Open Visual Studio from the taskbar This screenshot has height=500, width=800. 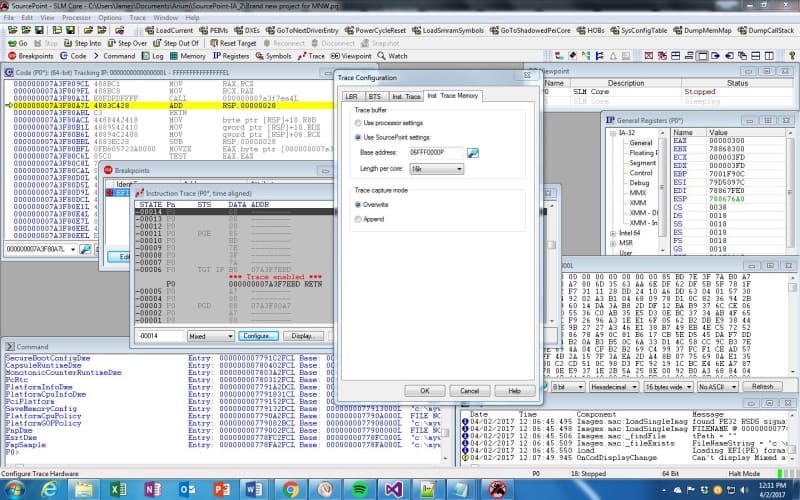tap(394, 490)
